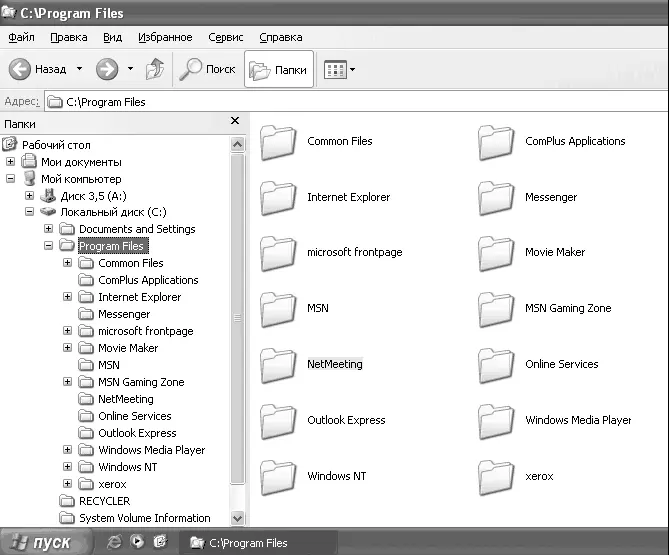
Task: Click the Forward arrow icon
Action: (107, 69)
